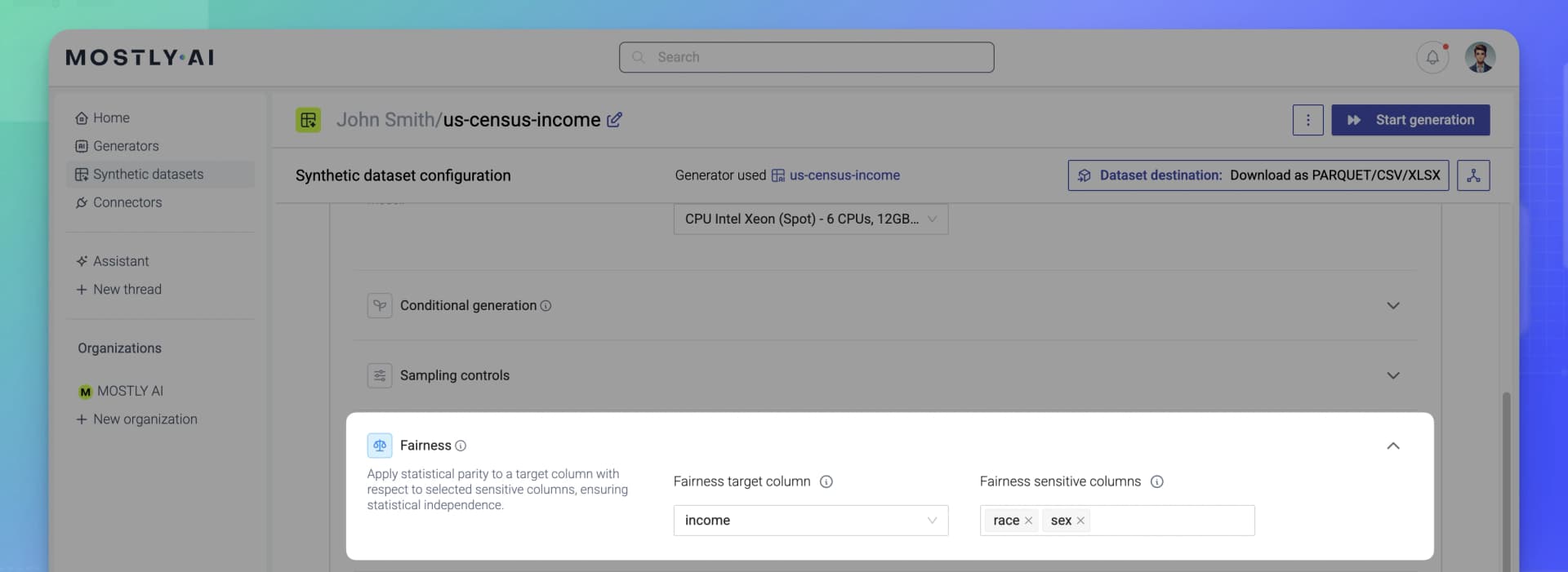
Task: Start a New thread
Action: (x=127, y=290)
